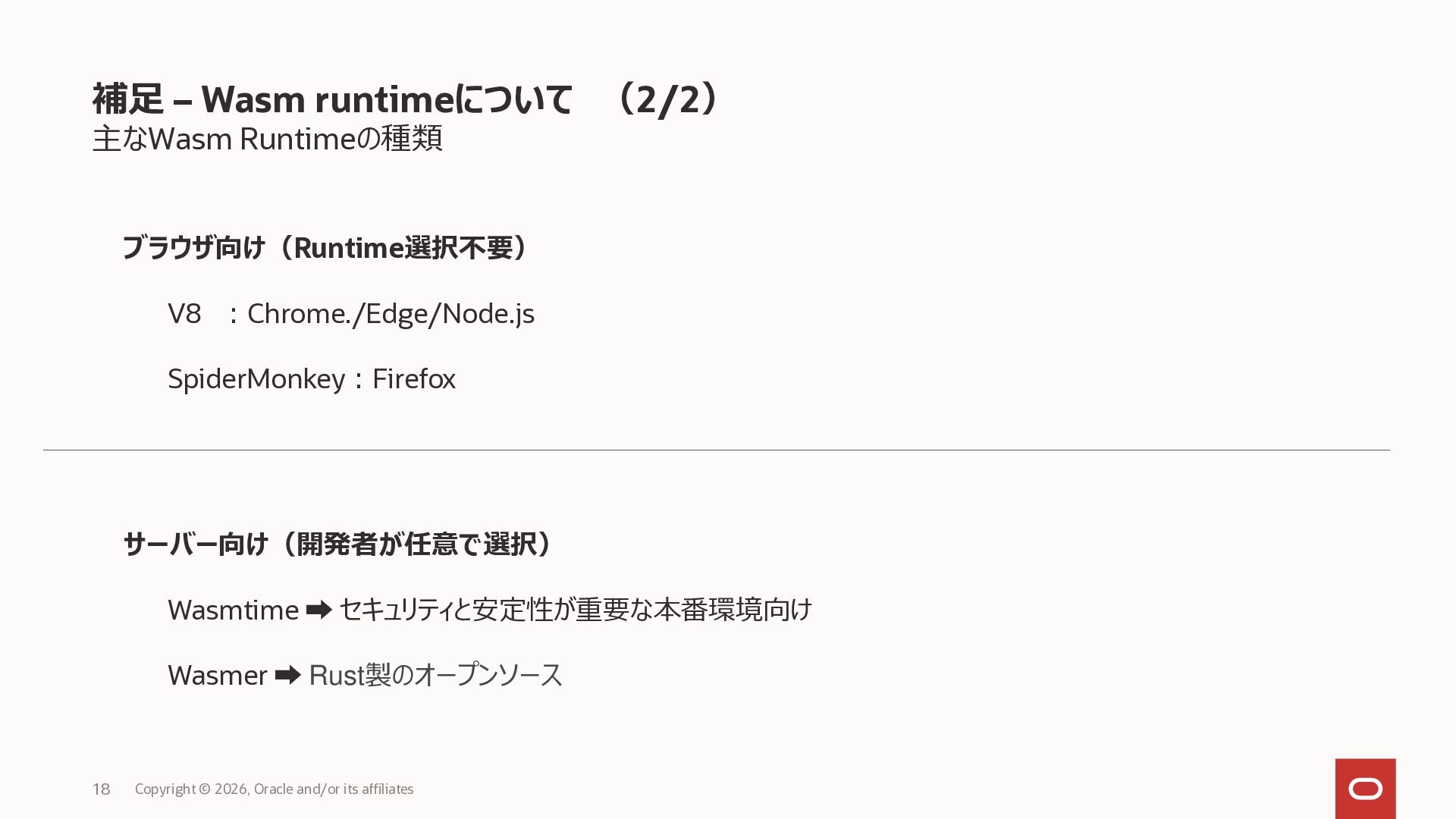This screenshot has width=1456, height=819.
Task: Click the subtitle 主なWasm Runtimeの種類
Action: click(267, 139)
